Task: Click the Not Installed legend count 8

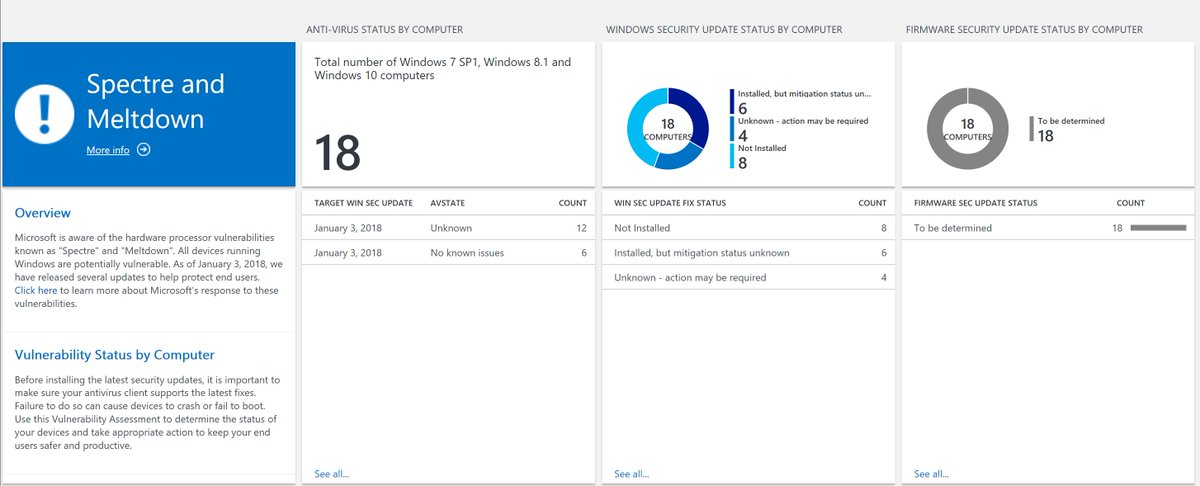Action: coord(742,163)
